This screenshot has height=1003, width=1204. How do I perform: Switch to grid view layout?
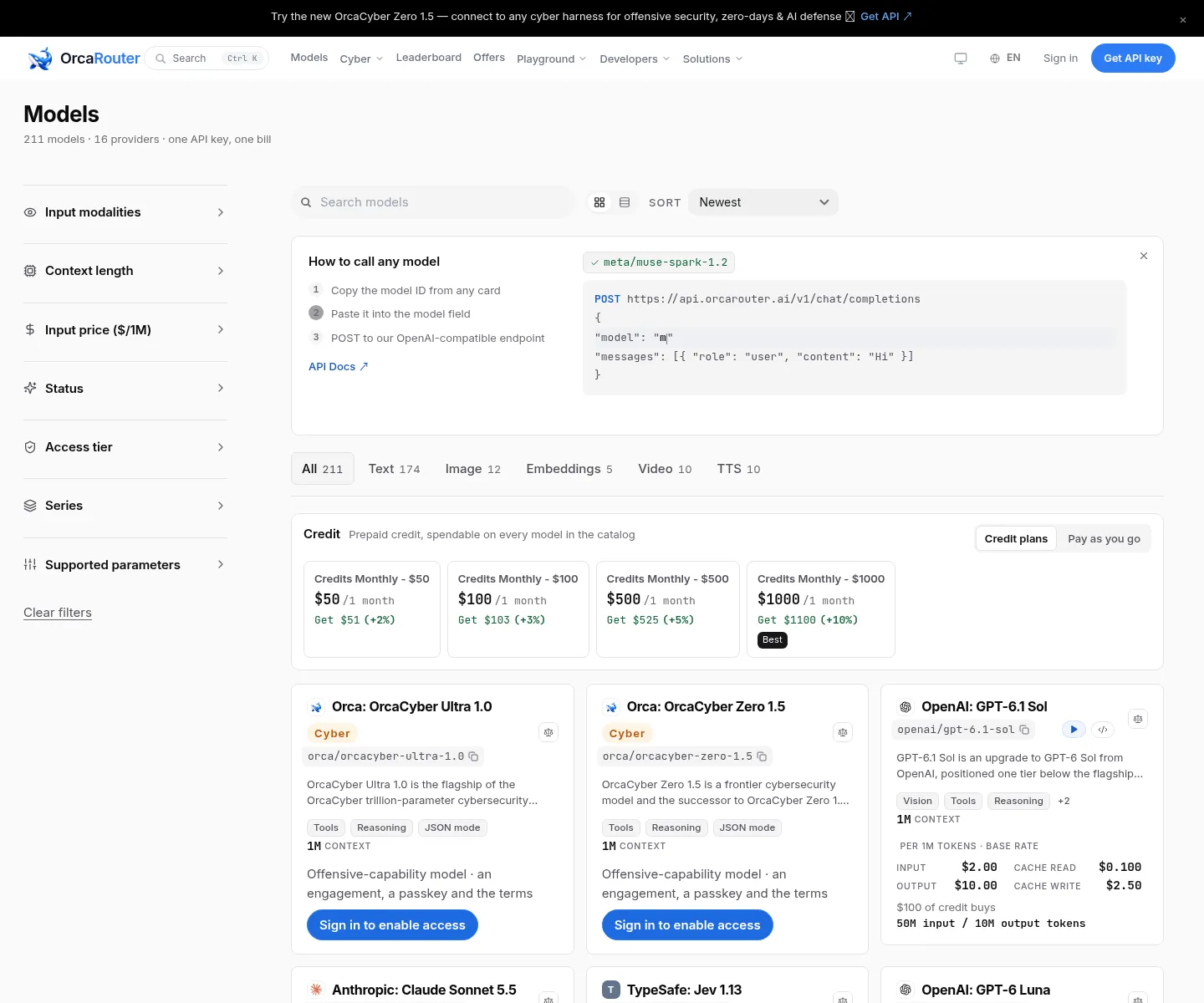click(x=599, y=202)
